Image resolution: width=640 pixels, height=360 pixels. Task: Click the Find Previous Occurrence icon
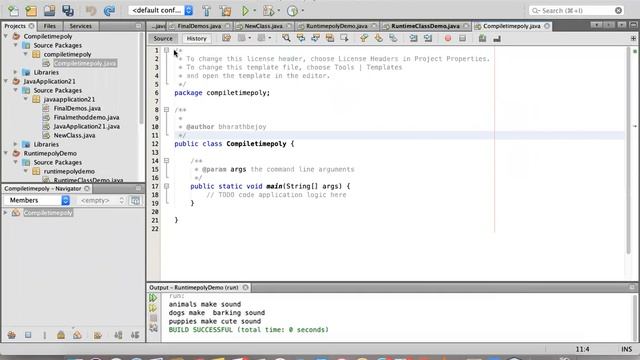tap(301, 38)
